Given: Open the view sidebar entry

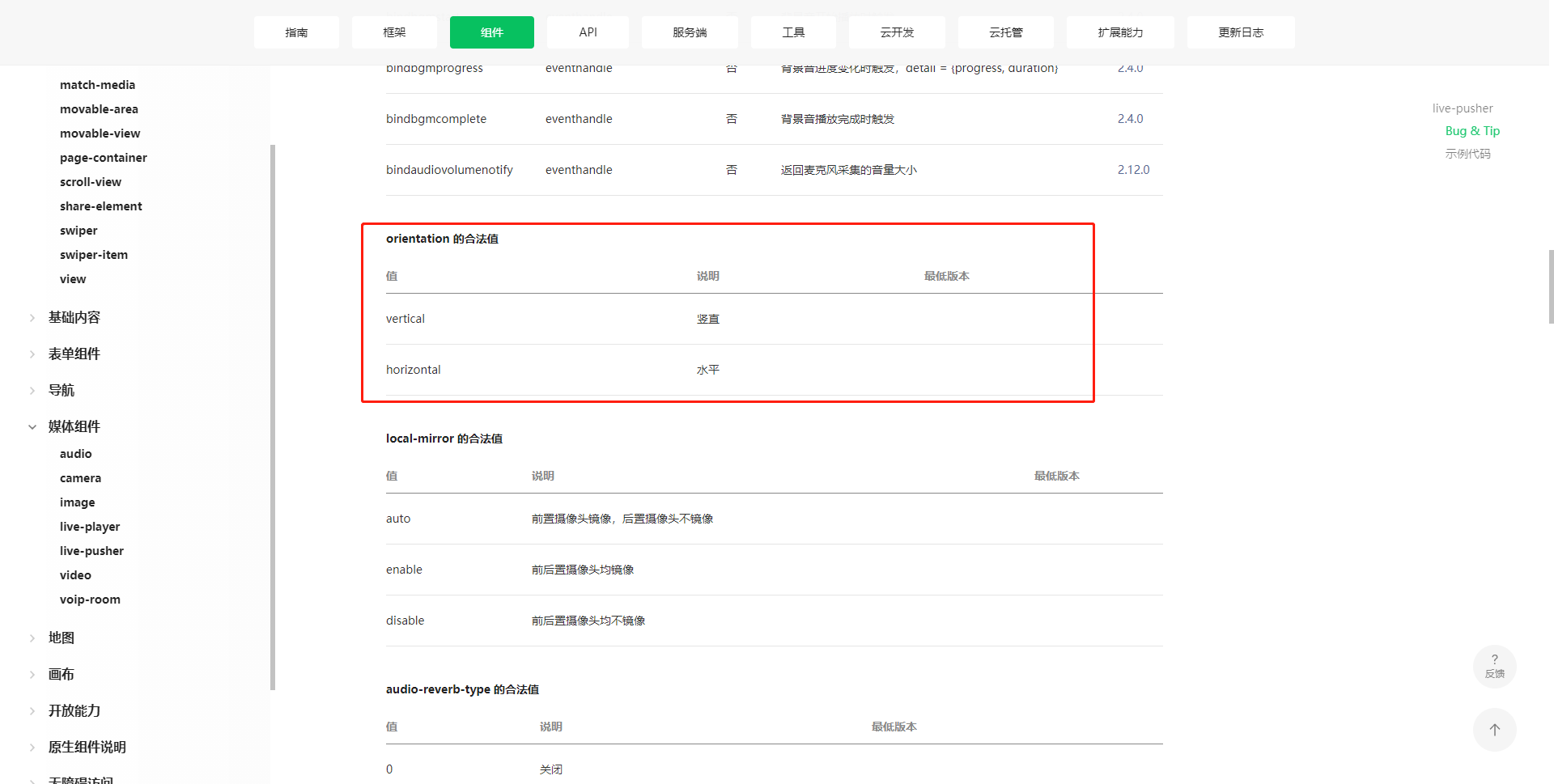Looking at the screenshot, I should [72, 279].
